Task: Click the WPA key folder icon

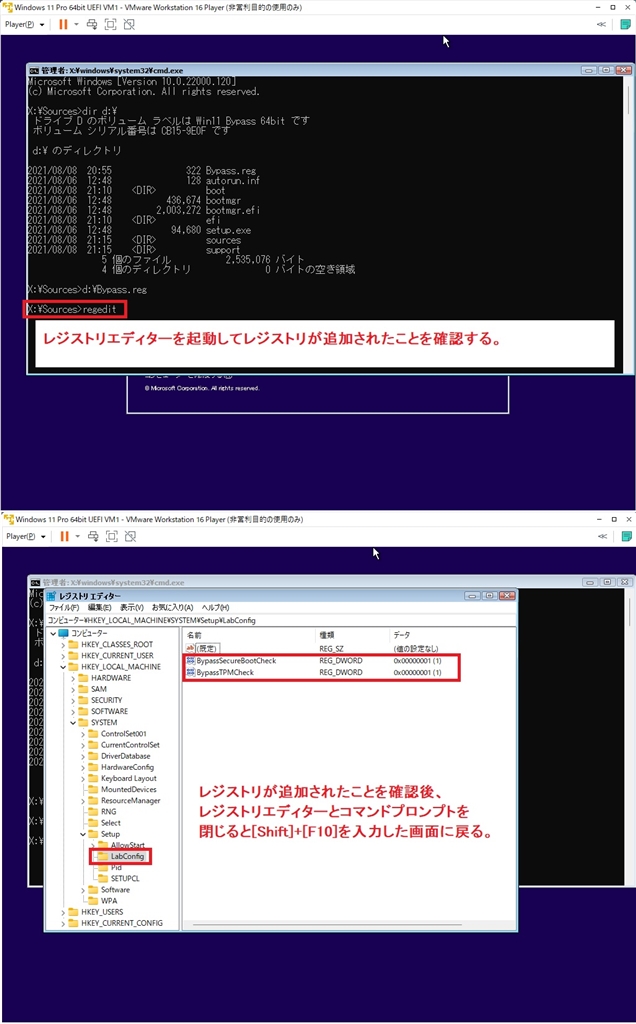Action: click(93, 901)
